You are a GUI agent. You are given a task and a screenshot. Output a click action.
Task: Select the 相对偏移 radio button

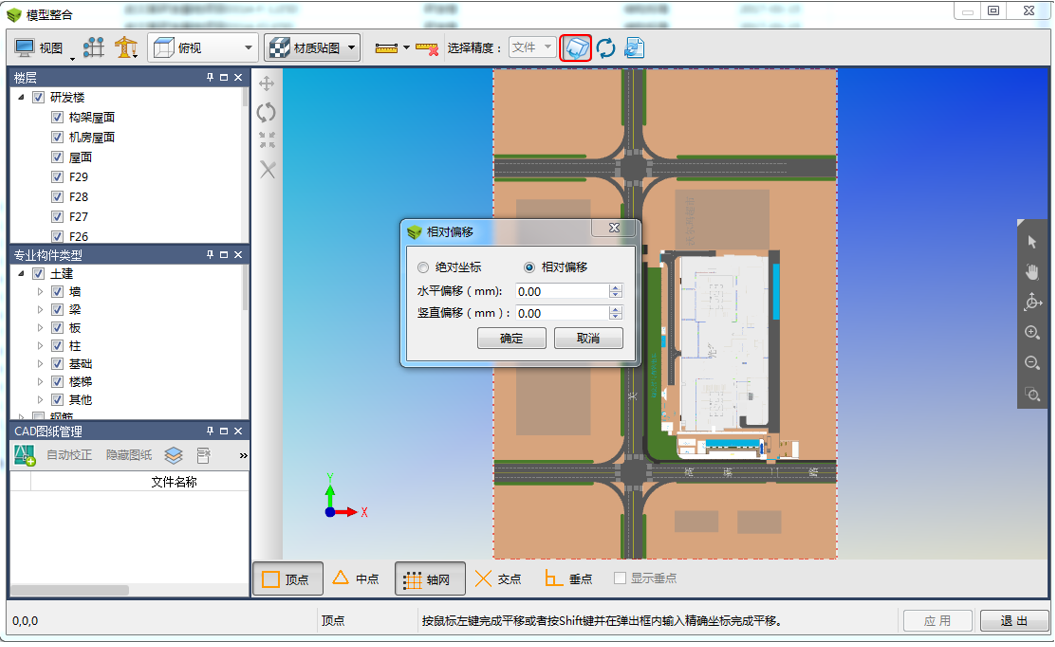(x=530, y=267)
